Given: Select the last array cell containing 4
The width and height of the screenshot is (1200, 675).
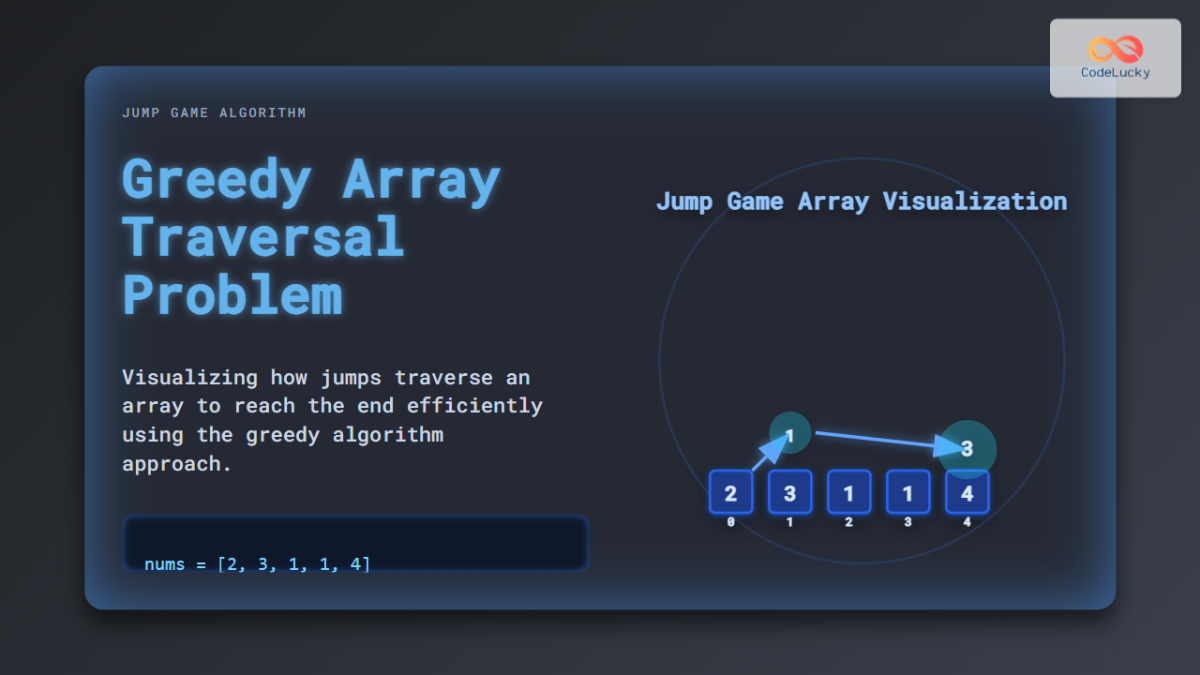Looking at the screenshot, I should click(x=966, y=492).
